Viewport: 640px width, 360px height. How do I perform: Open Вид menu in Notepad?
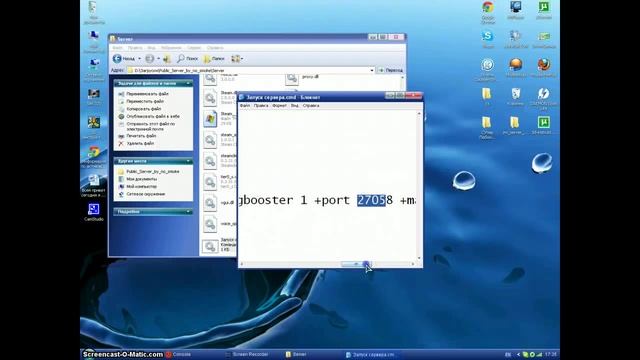(294, 105)
